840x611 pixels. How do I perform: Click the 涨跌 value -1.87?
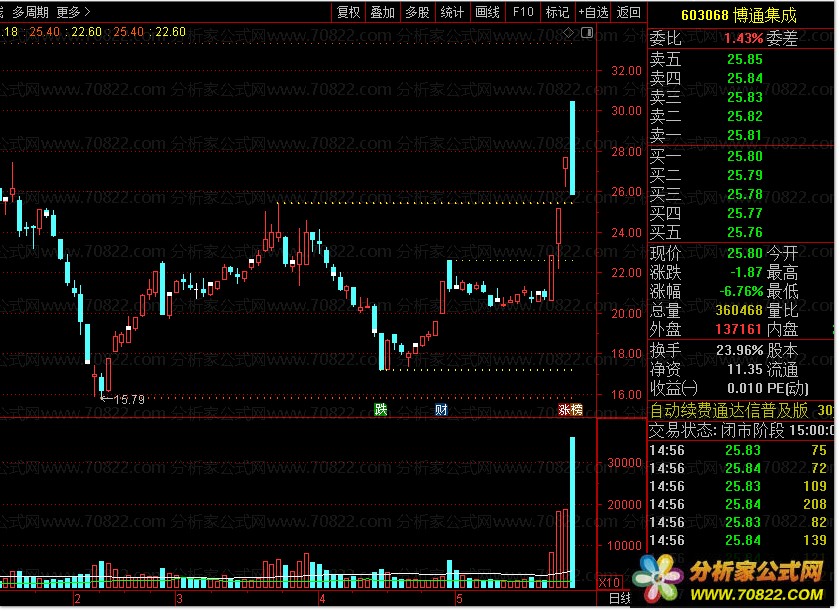[x=746, y=273]
